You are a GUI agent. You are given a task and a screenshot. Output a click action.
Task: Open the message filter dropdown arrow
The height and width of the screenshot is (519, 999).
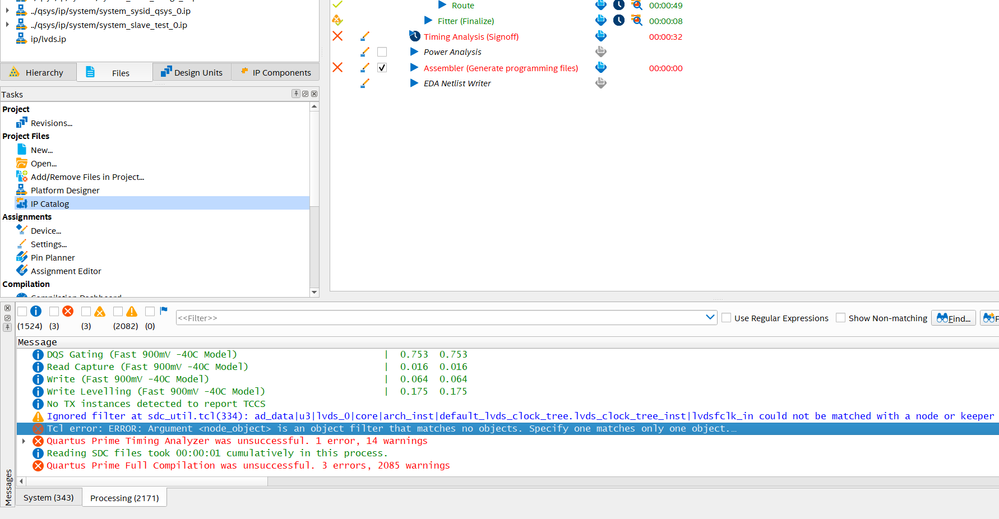[x=709, y=318]
